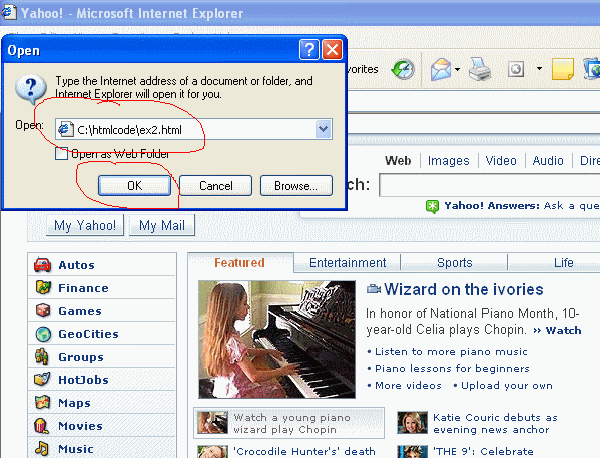Open Wizard on the ivories headline

pos(464,289)
